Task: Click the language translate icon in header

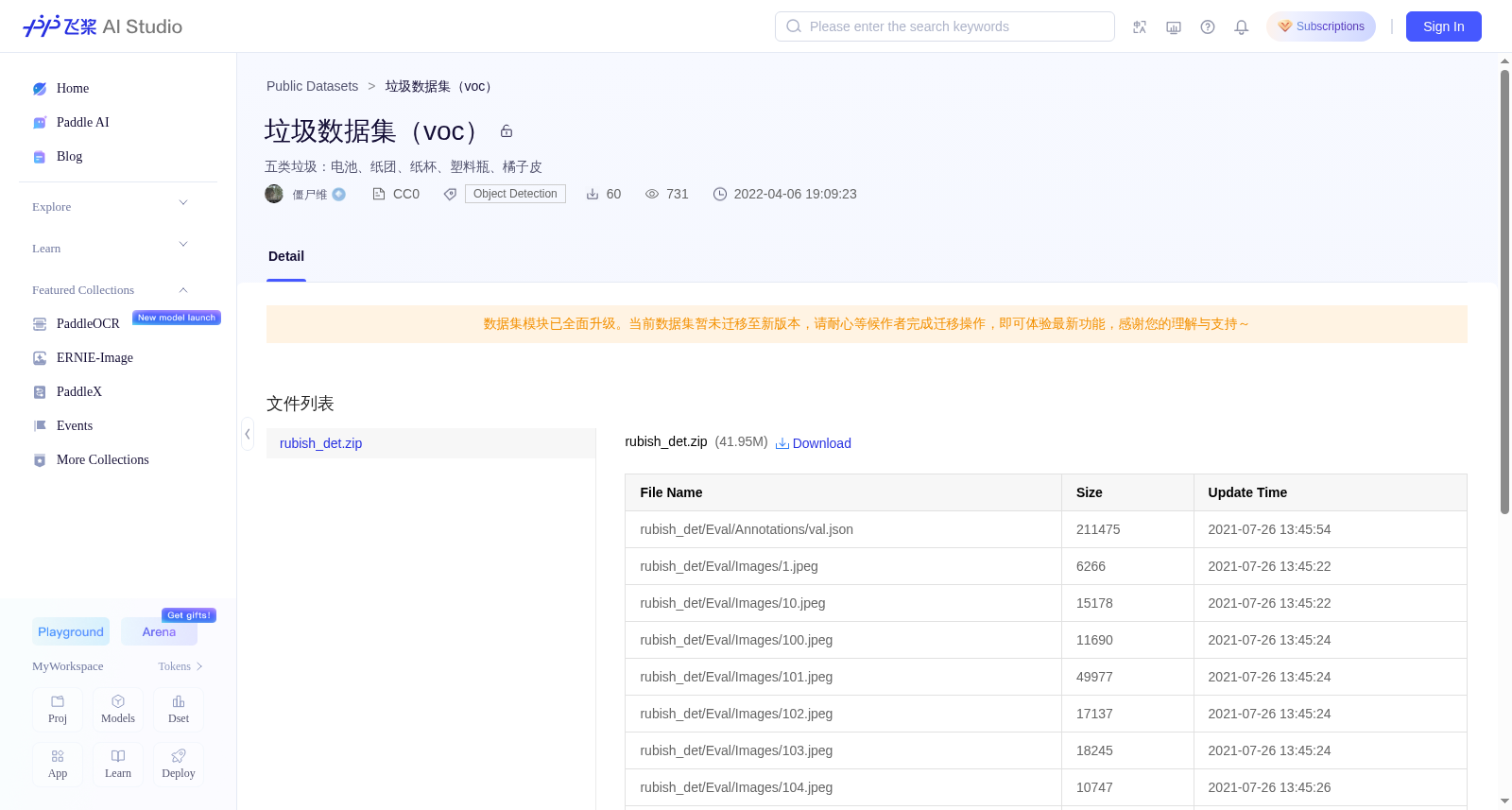Action: [x=1140, y=27]
